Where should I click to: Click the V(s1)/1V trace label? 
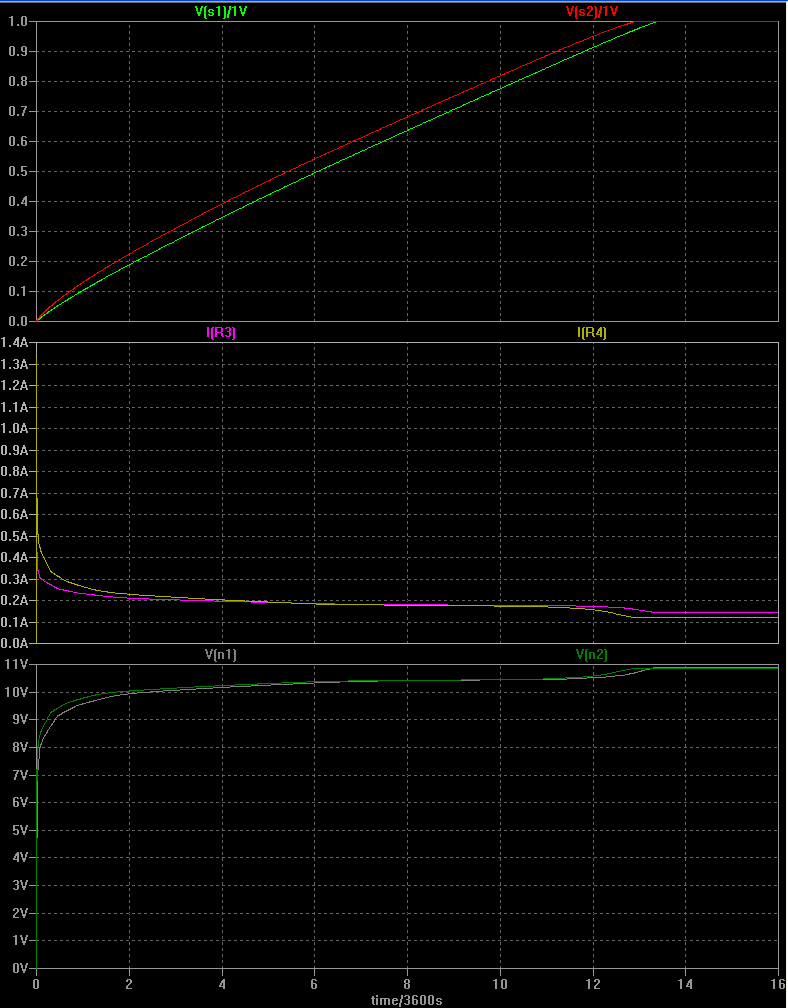pos(220,10)
